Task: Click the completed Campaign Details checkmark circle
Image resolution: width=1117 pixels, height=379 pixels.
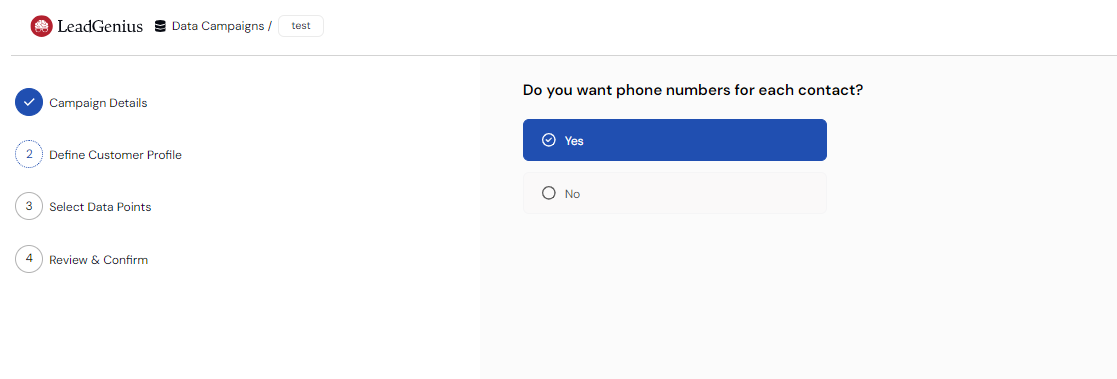Action: (x=29, y=103)
